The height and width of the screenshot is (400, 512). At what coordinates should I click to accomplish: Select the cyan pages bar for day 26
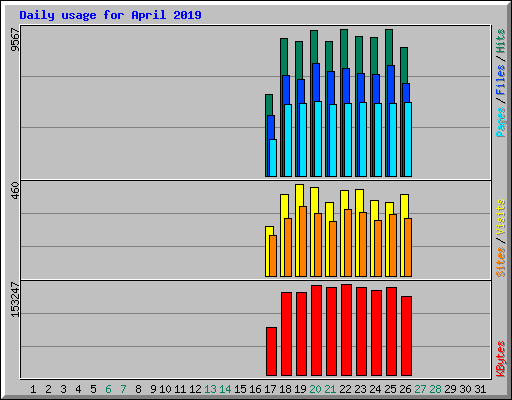tap(408, 139)
